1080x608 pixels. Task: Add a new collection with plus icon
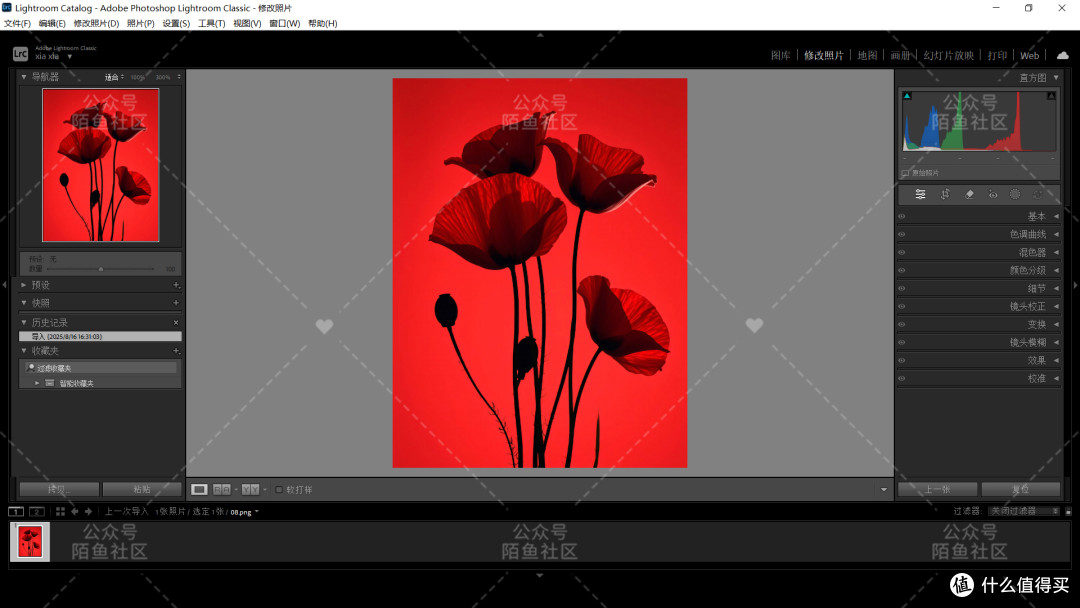(176, 351)
